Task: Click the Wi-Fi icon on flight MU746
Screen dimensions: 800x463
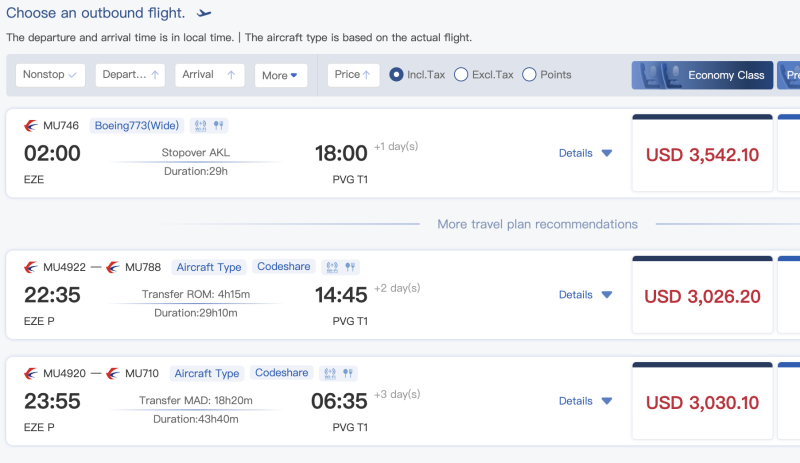Action: point(201,126)
